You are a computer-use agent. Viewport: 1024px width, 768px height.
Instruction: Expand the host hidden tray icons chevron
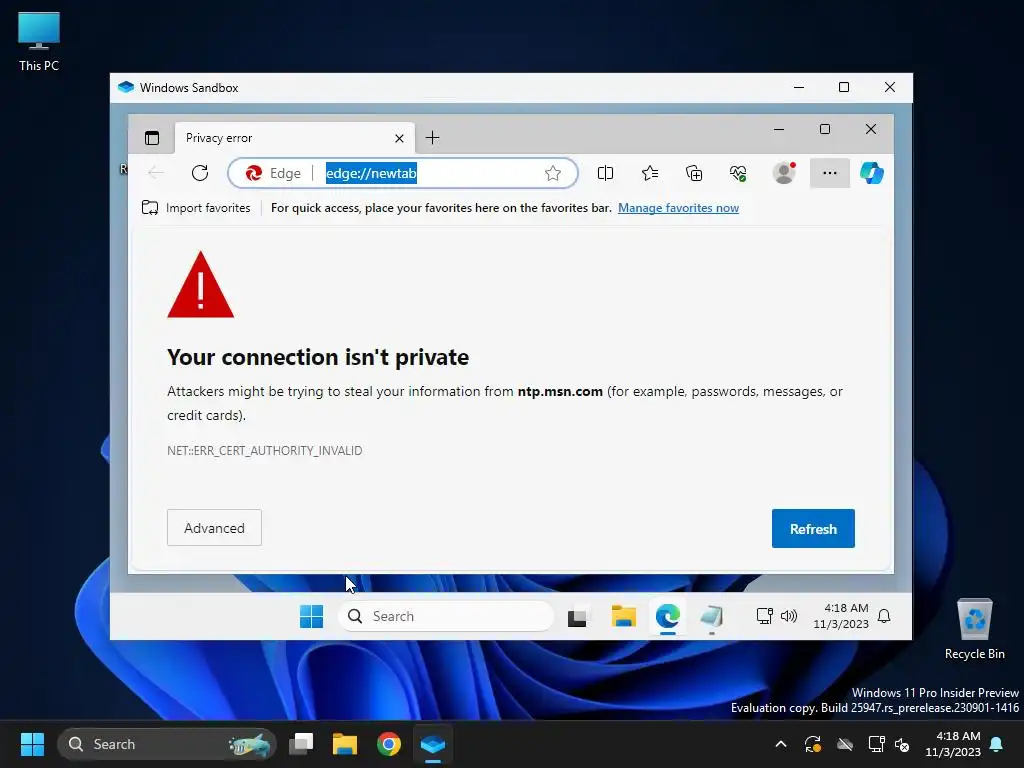780,744
